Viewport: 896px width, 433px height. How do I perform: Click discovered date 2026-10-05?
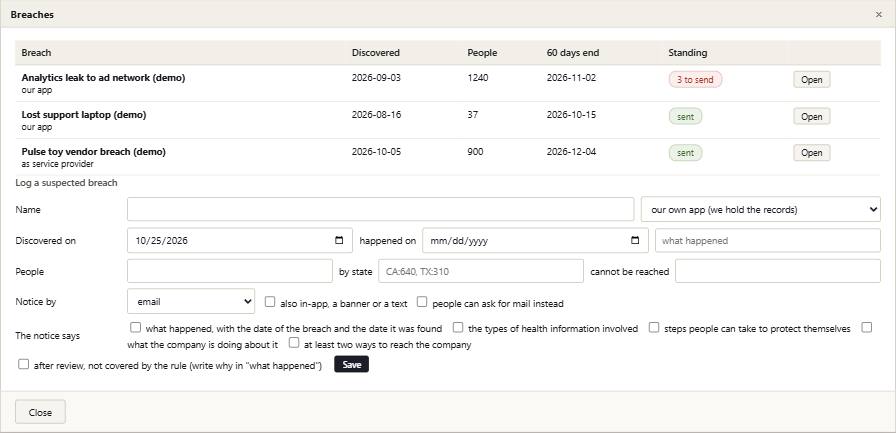[377, 151]
